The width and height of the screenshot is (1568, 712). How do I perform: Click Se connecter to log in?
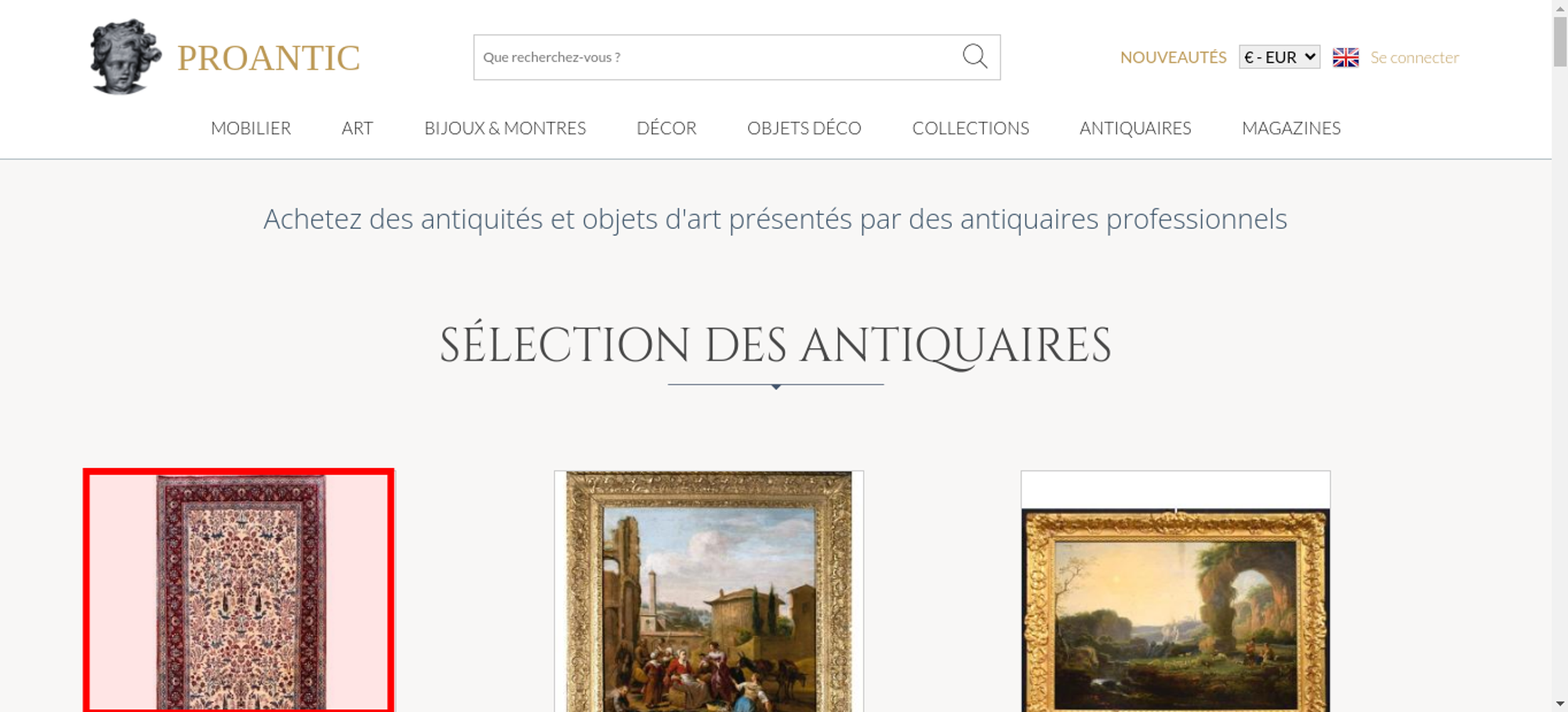tap(1414, 57)
